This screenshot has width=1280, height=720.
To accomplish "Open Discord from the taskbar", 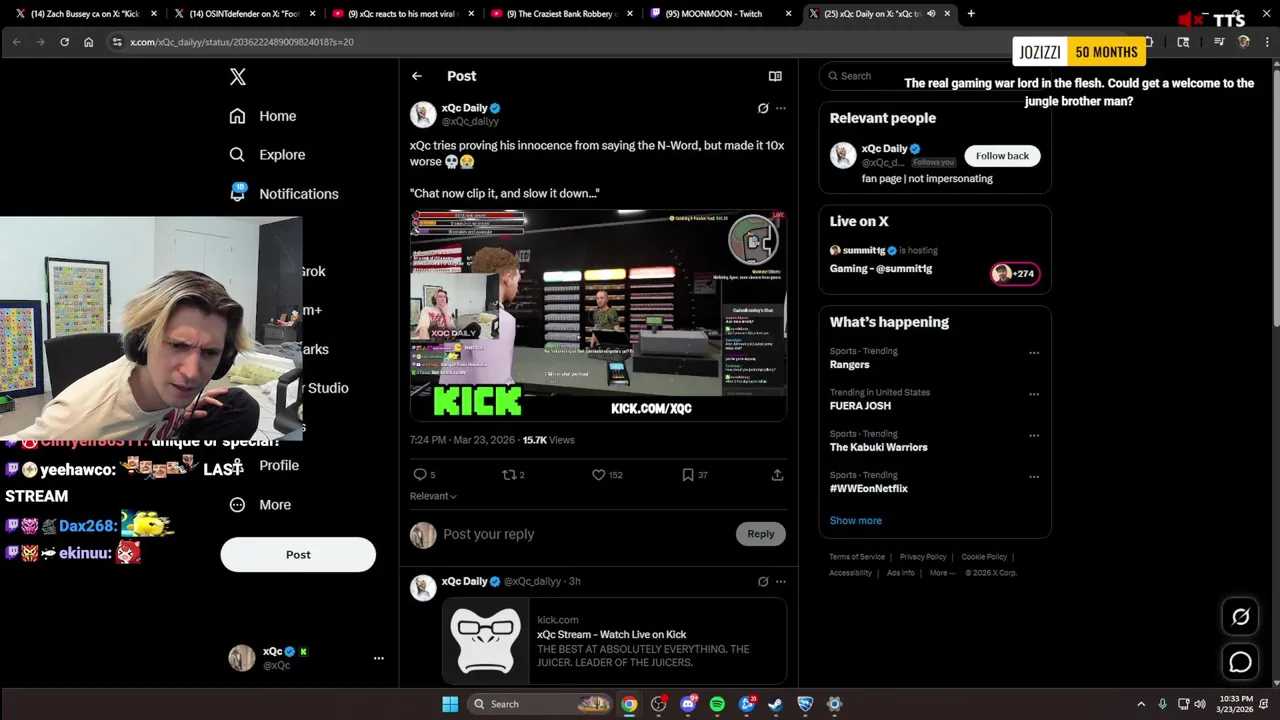I will pyautogui.click(x=688, y=704).
